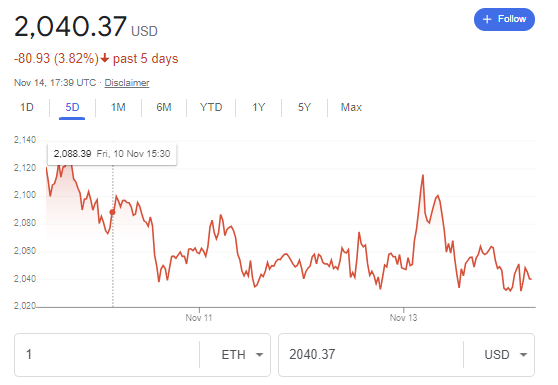558x385 pixels.
Task: Select the YTD range tab
Action: coord(211,107)
